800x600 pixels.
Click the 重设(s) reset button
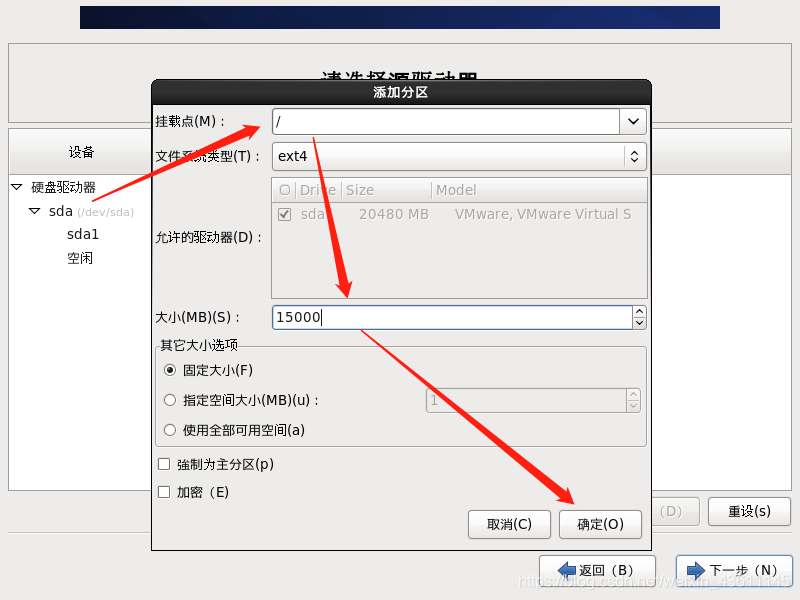748,511
